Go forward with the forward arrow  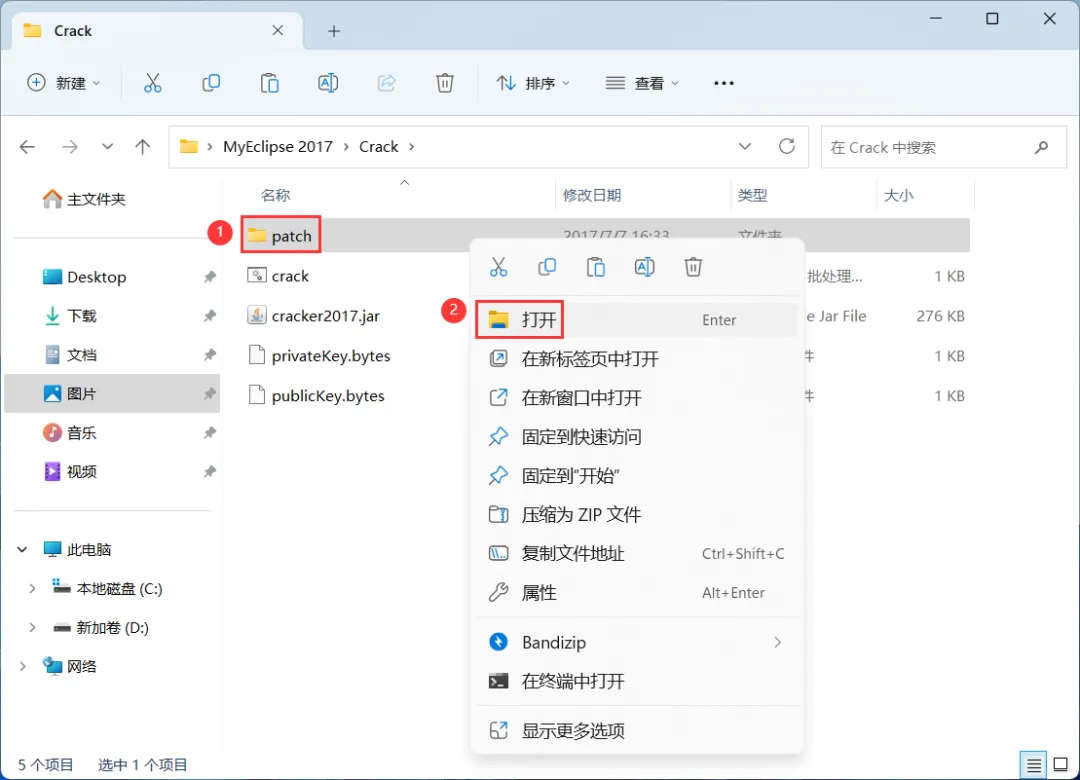[x=70, y=147]
